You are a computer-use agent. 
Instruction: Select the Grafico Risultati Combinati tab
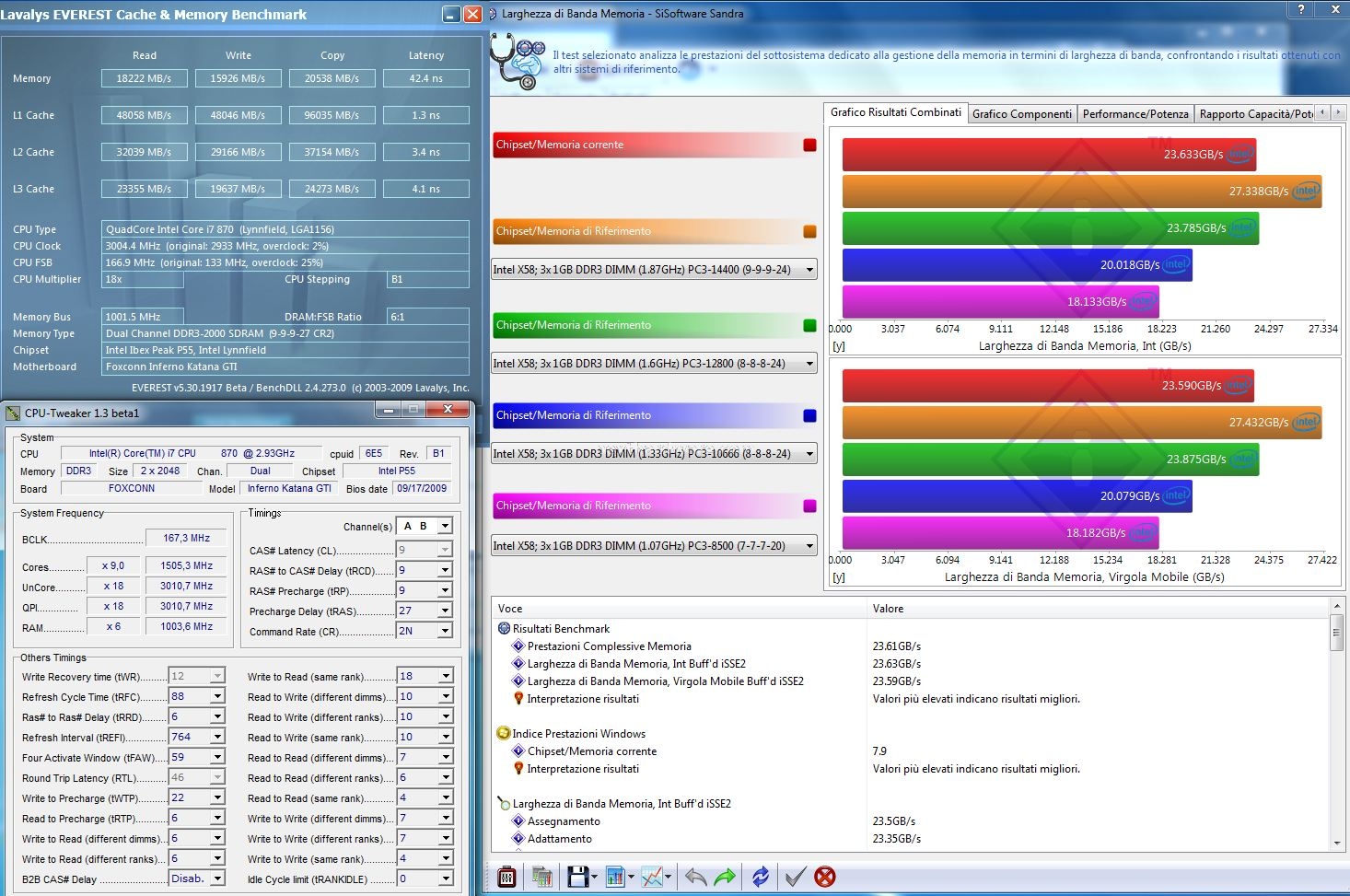pos(895,112)
